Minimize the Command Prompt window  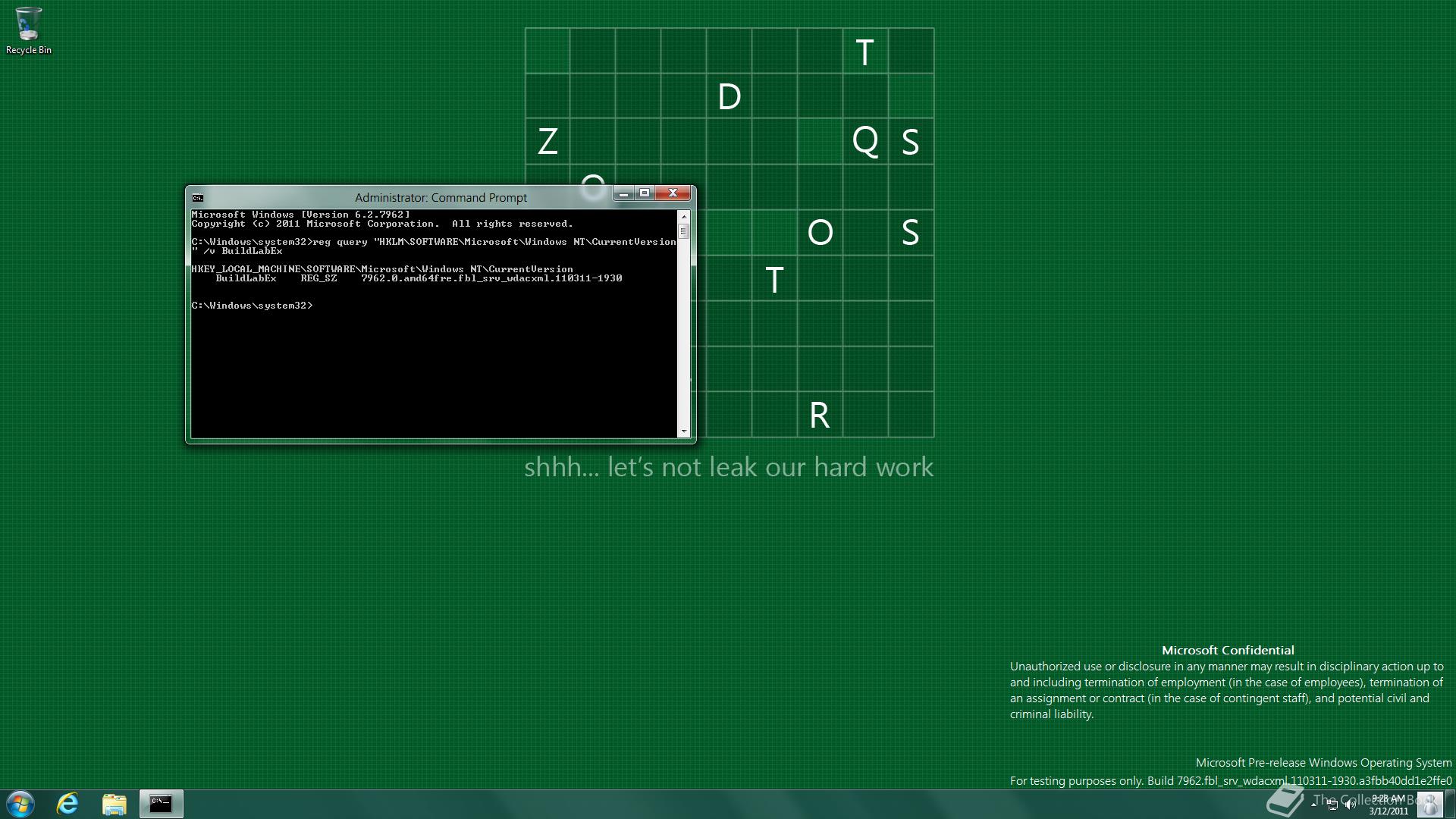coord(623,194)
